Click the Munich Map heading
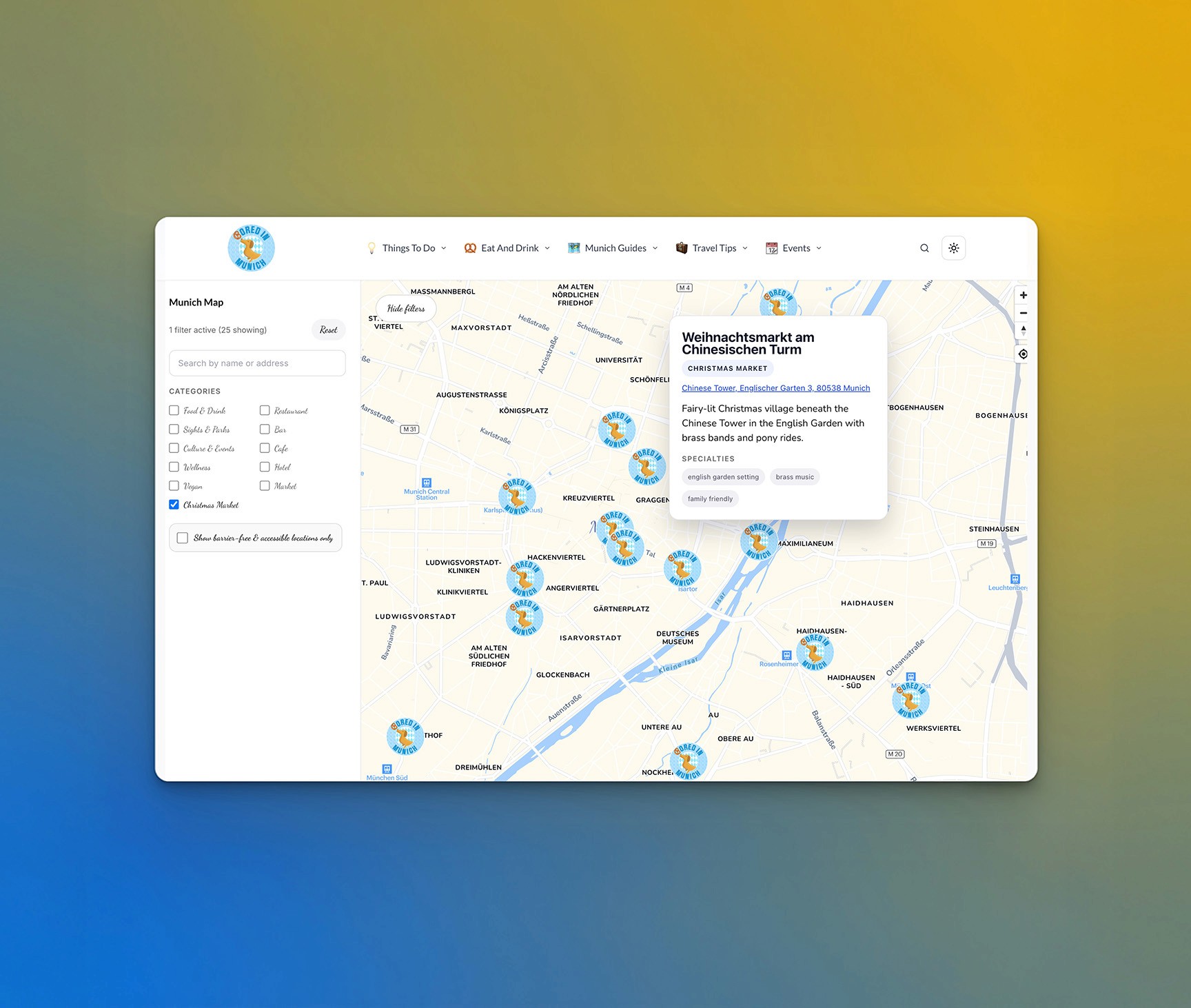The image size is (1191, 1008). 196,302
